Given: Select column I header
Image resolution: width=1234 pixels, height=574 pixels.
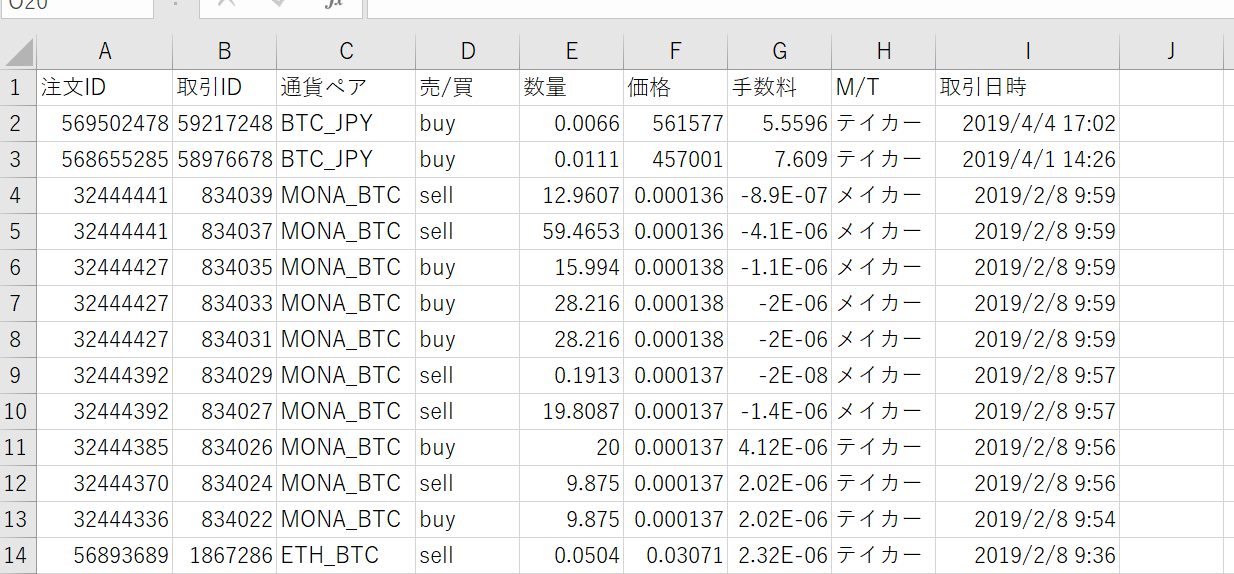Looking at the screenshot, I should [x=1027, y=52].
